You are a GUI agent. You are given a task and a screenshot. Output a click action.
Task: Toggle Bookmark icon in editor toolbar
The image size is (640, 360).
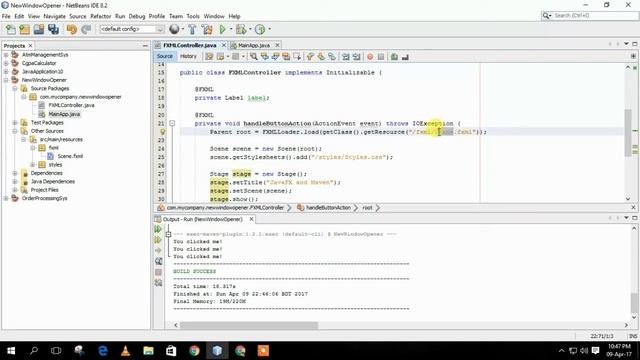point(332,57)
